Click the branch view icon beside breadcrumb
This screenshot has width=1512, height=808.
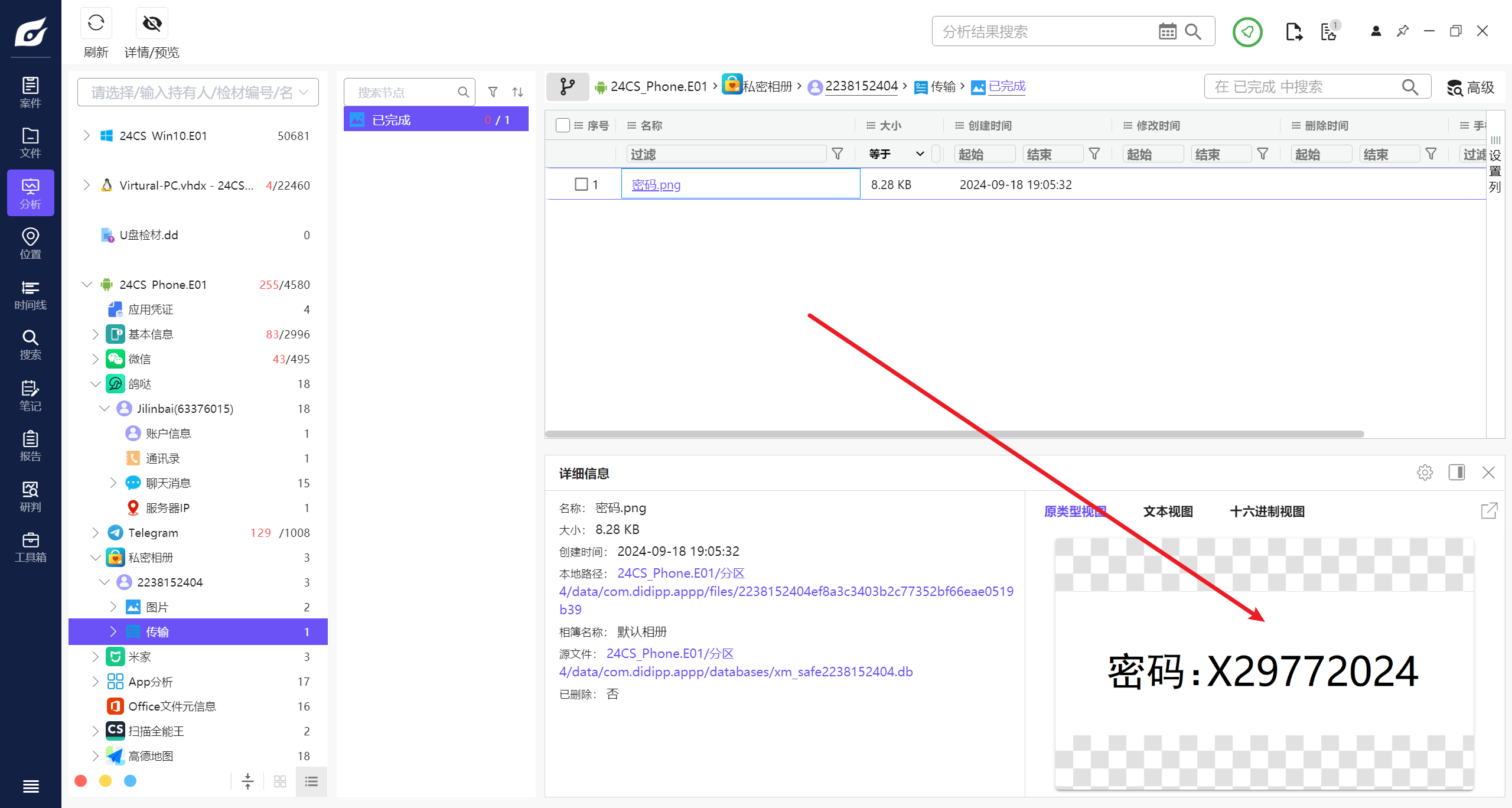click(567, 87)
